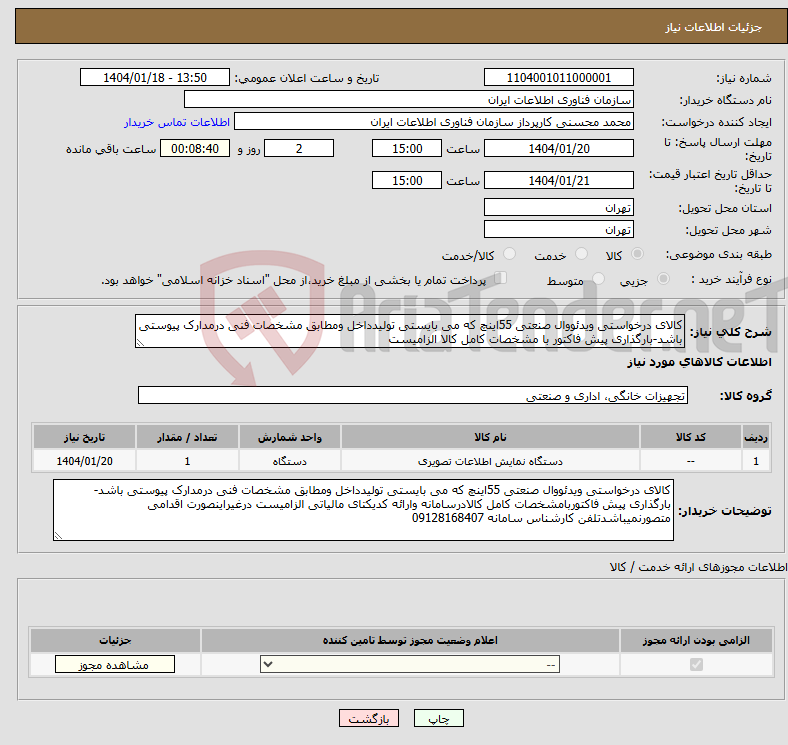Image resolution: width=788 pixels, height=745 pixels.
Task: Click the شرح کلی نیاز description textarea
Action: tap(410, 331)
